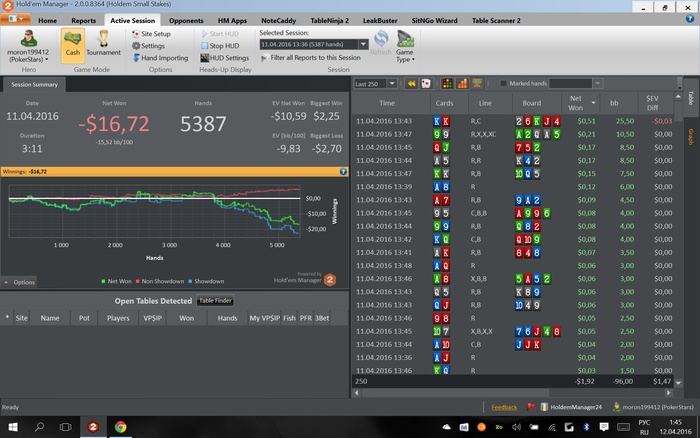The height and width of the screenshot is (438, 700).
Task: Open the Net Won column dropdown arrow
Action: (x=593, y=103)
